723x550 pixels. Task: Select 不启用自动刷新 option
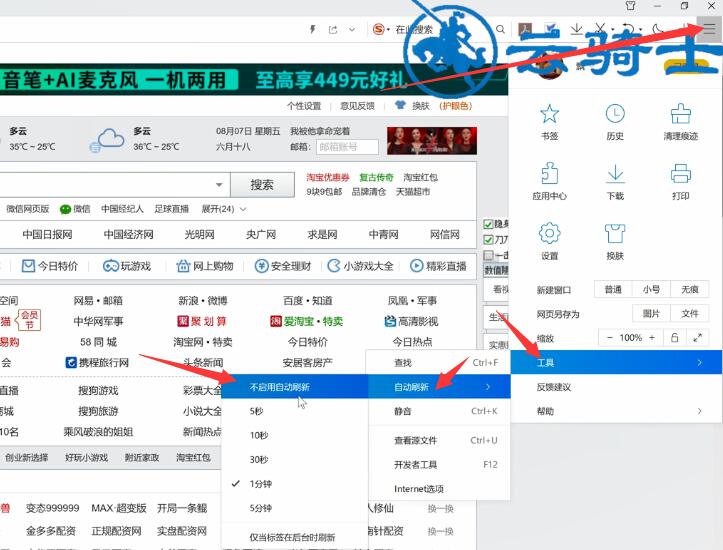tap(294, 387)
